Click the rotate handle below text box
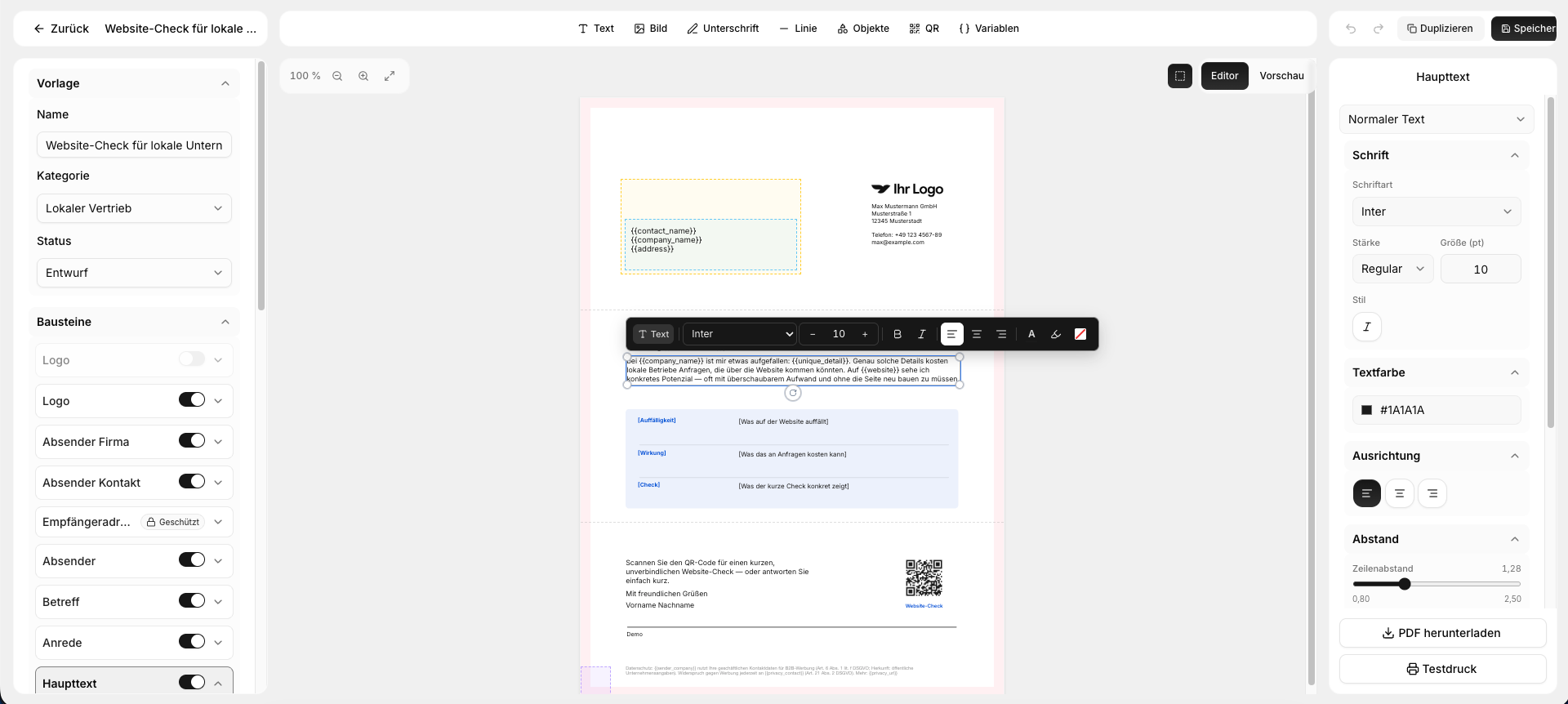 [x=792, y=393]
